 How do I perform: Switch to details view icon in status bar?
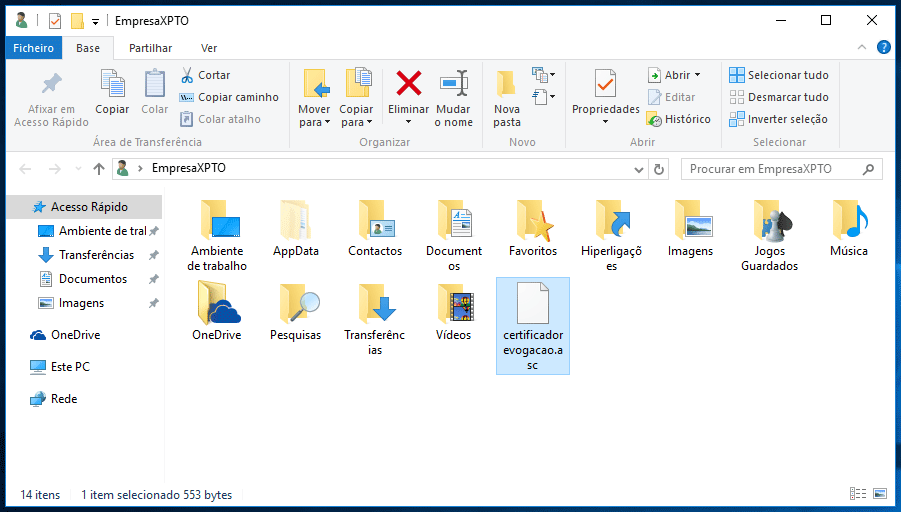pyautogui.click(x=858, y=494)
